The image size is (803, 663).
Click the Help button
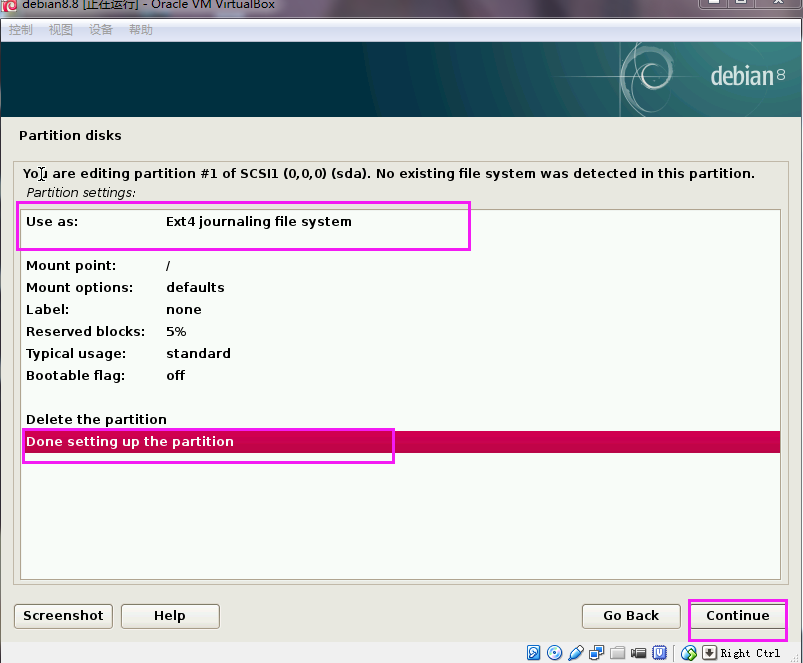pos(169,616)
